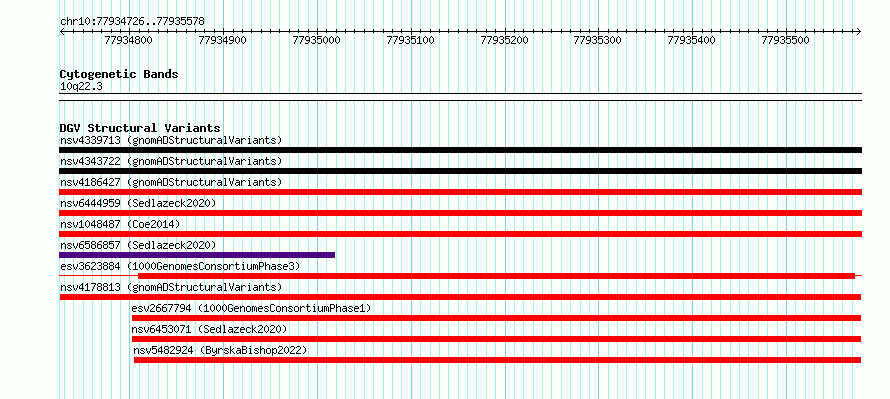Click the nsv4339713 gnomAD variant label

pos(171,140)
